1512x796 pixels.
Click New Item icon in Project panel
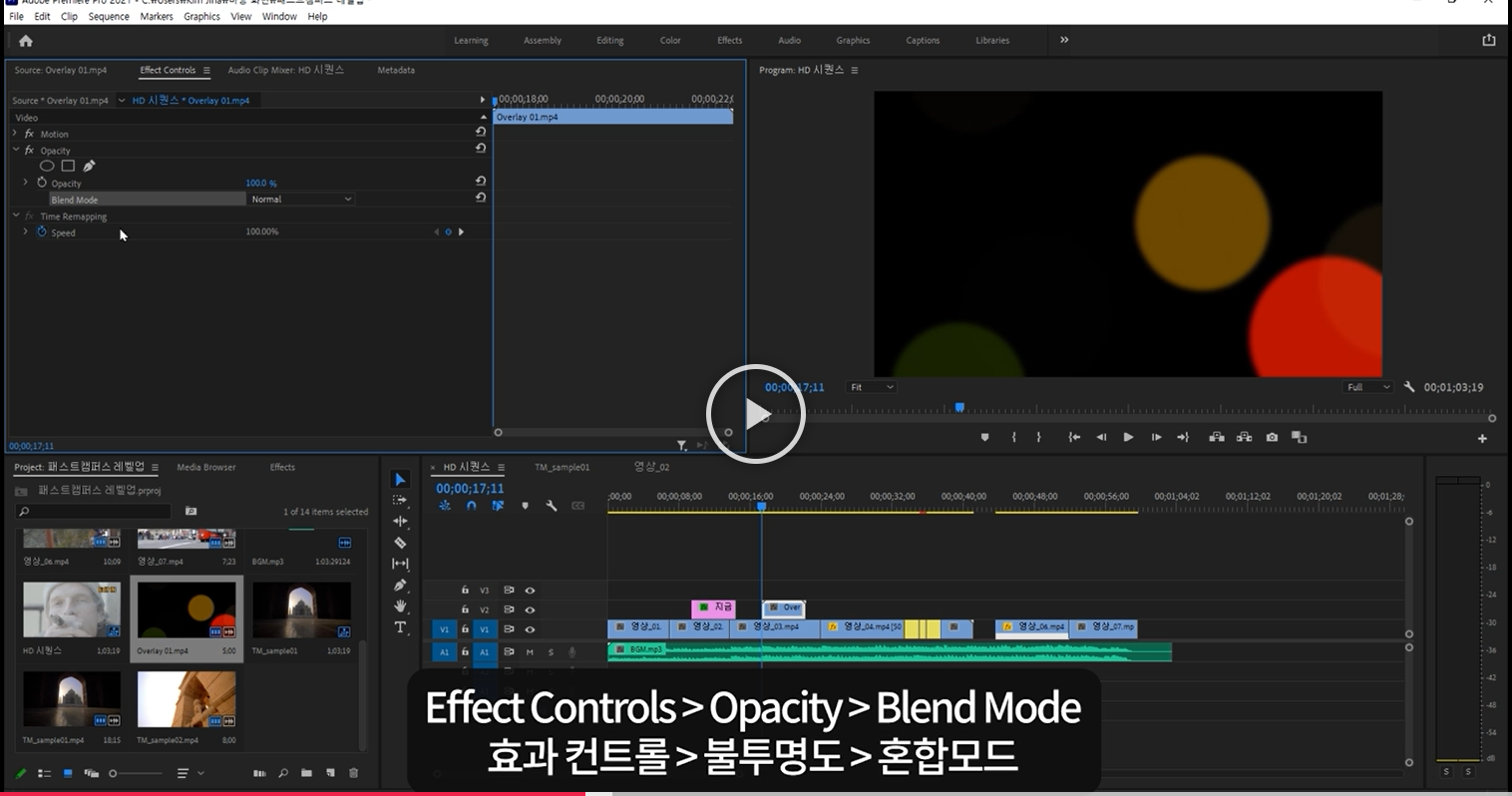[330, 773]
